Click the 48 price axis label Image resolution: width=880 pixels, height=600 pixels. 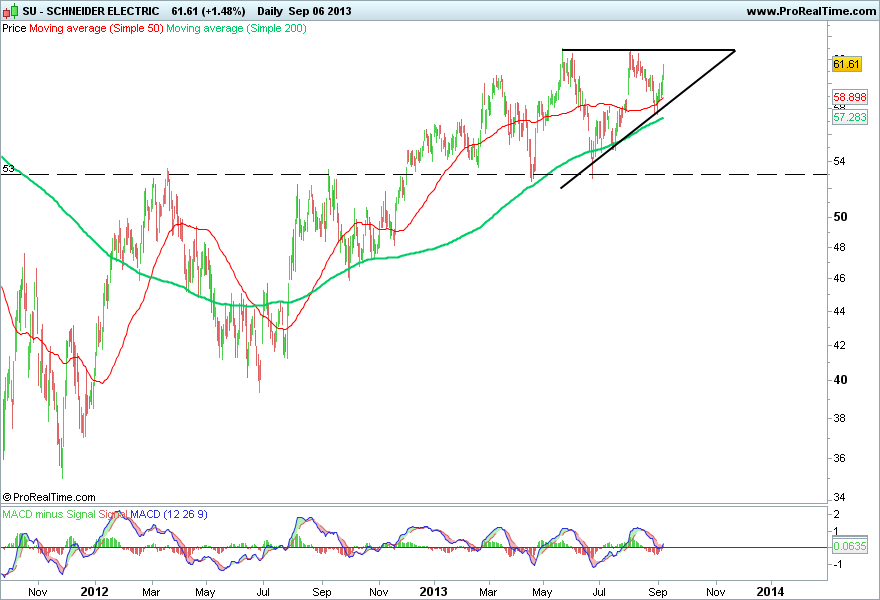coord(840,247)
